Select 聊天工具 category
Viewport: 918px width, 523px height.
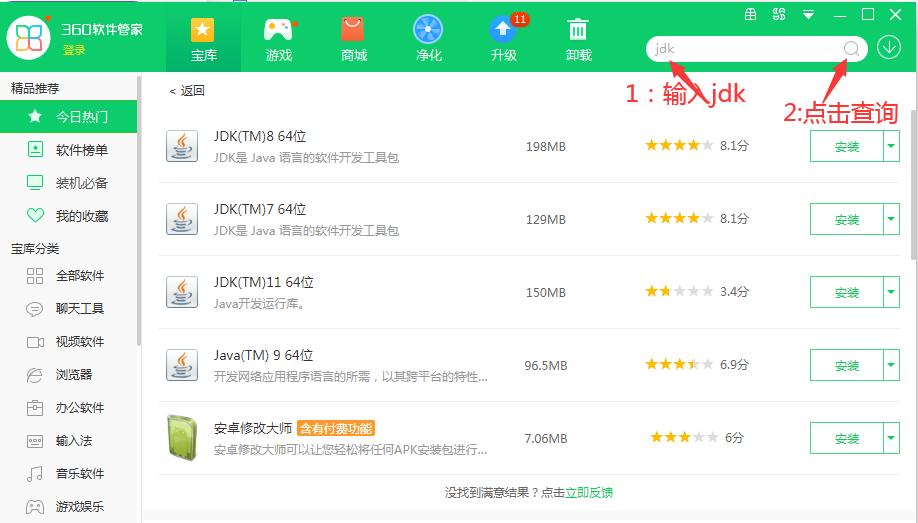68,309
